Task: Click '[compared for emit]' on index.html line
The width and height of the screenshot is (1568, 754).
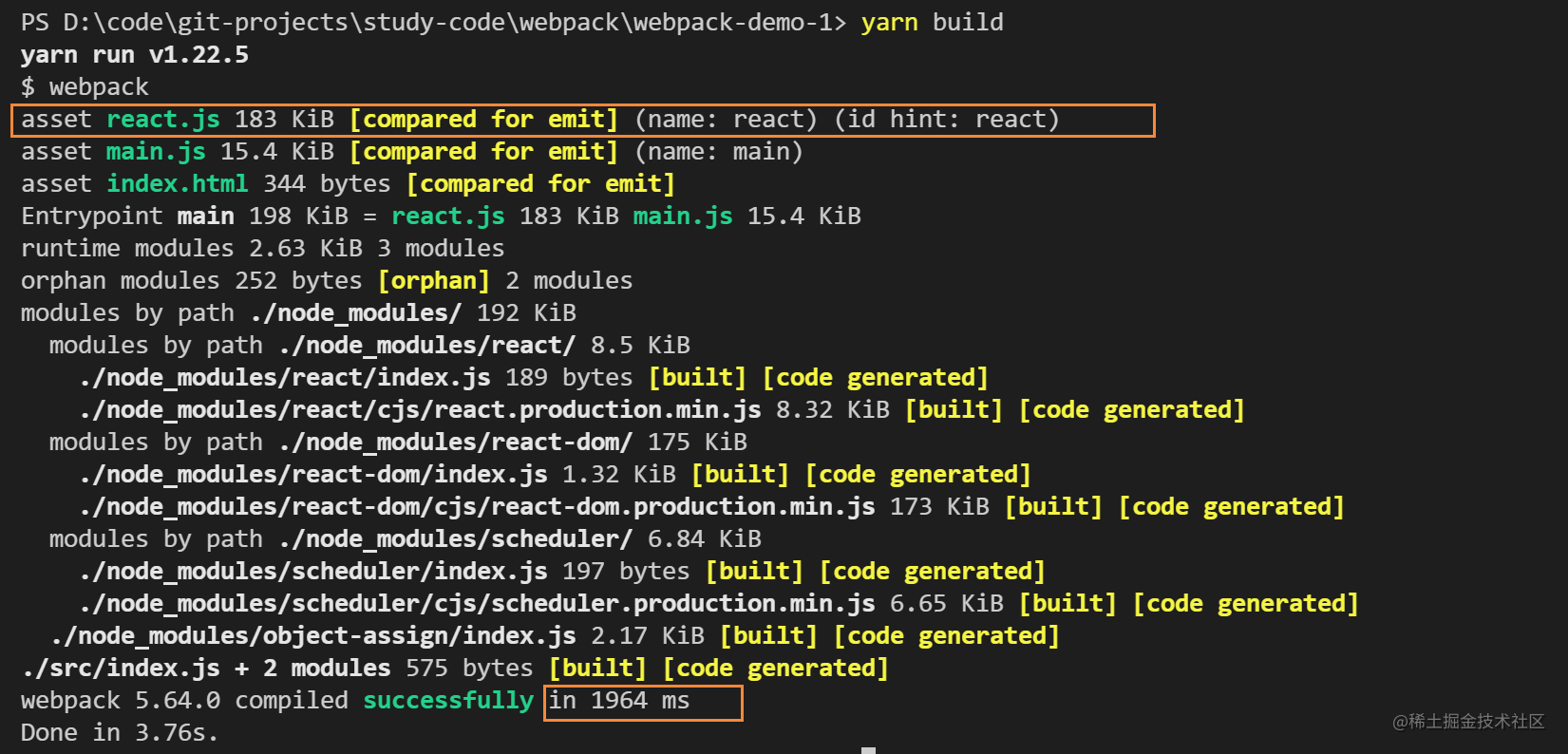Action: (540, 183)
